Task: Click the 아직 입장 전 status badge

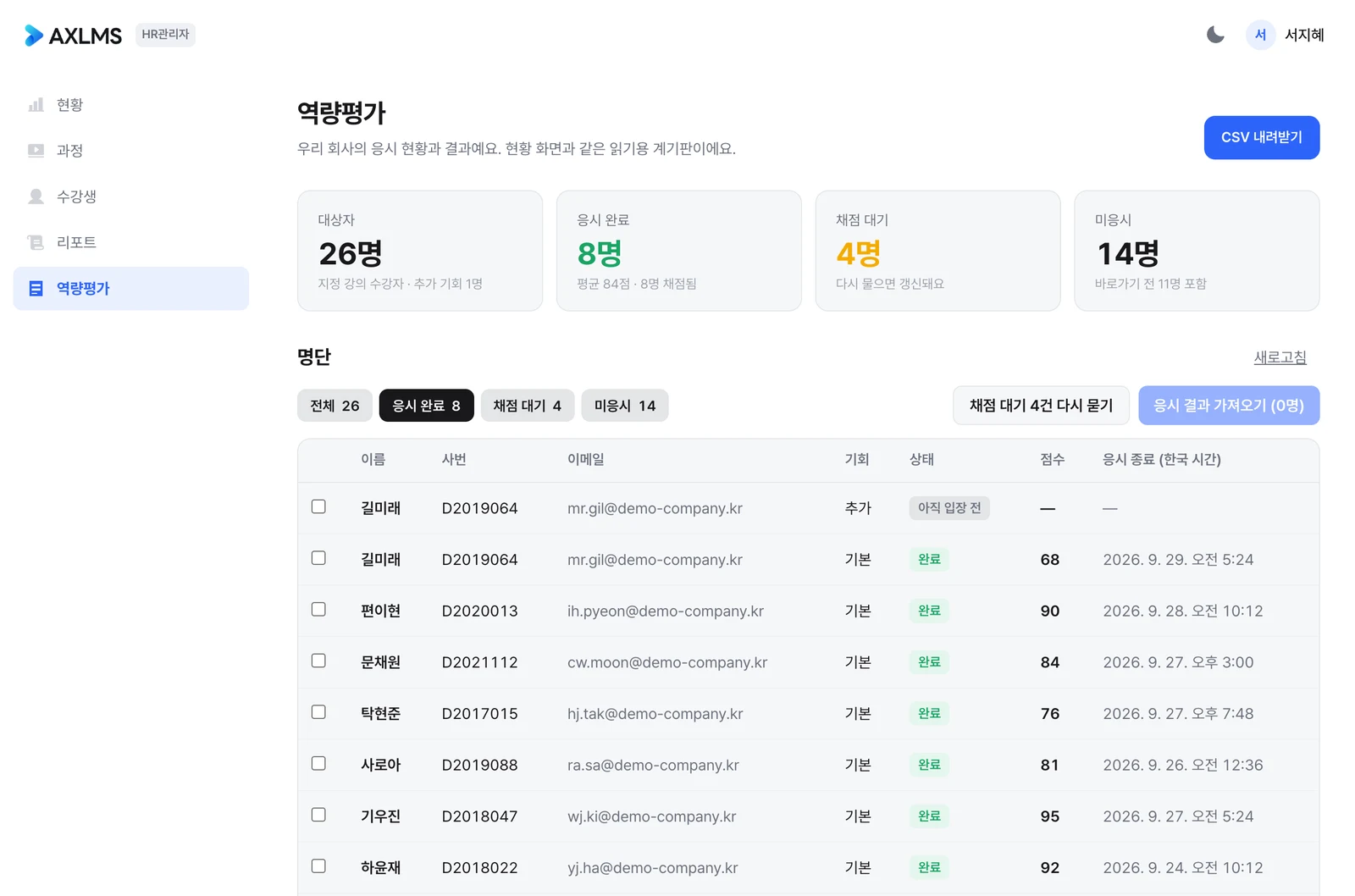Action: [949, 508]
